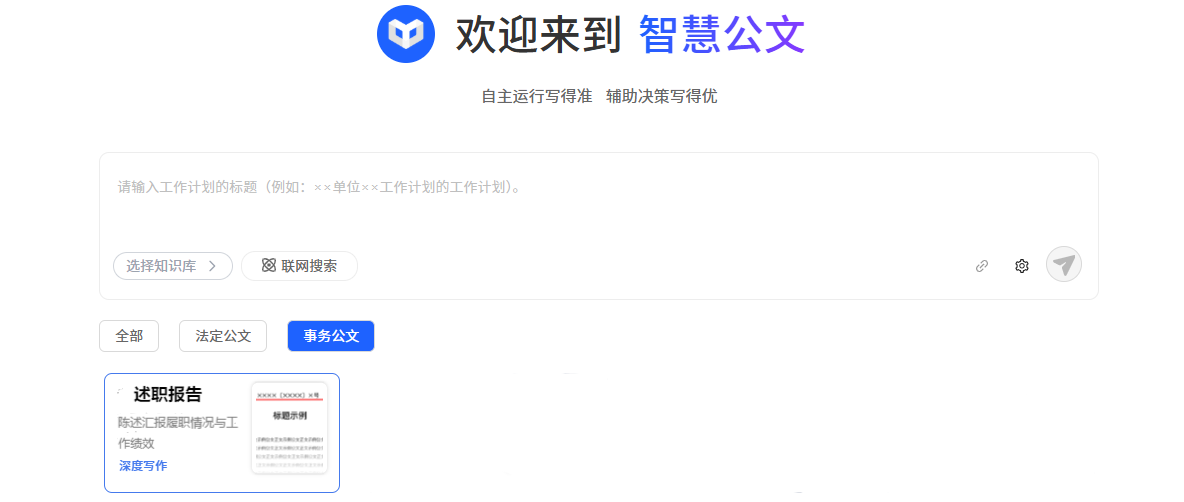Switch to the 全部 category tab
The image size is (1184, 502).
click(129, 336)
